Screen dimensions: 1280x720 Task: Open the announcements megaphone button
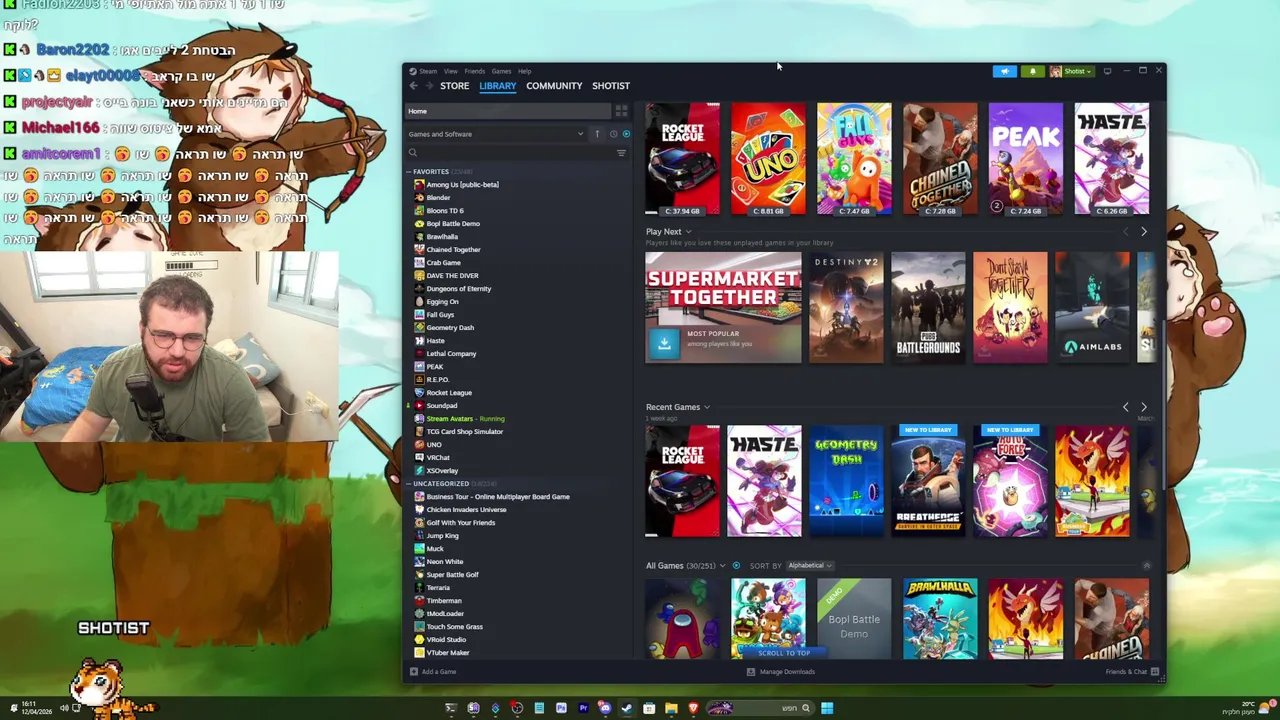point(1004,71)
